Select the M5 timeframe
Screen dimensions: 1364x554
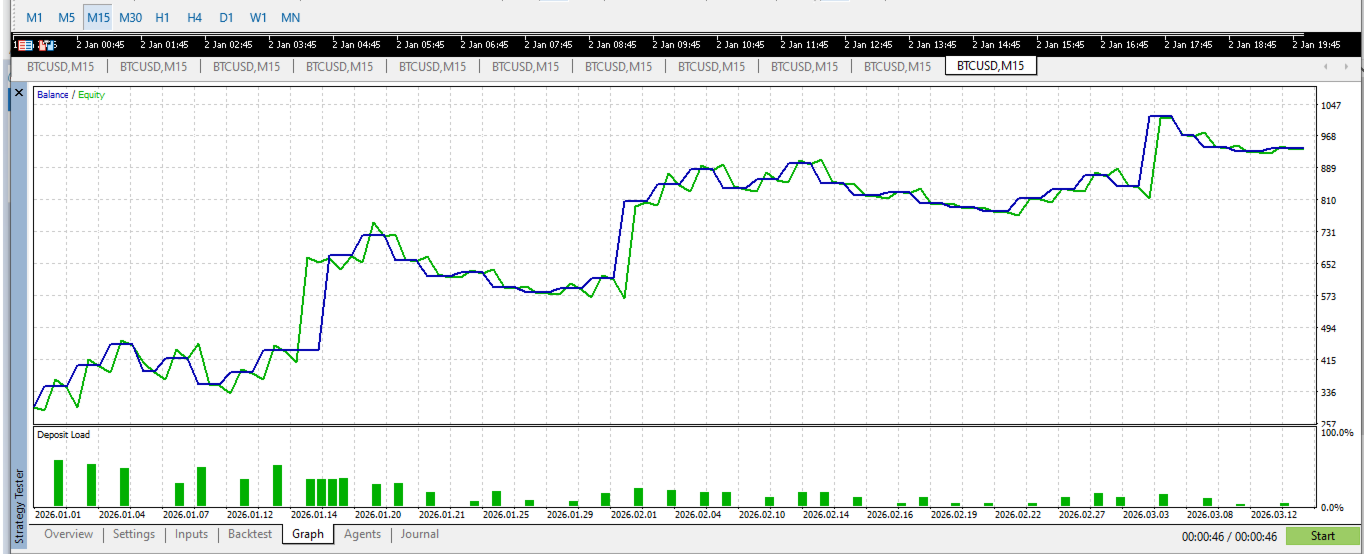(x=66, y=18)
